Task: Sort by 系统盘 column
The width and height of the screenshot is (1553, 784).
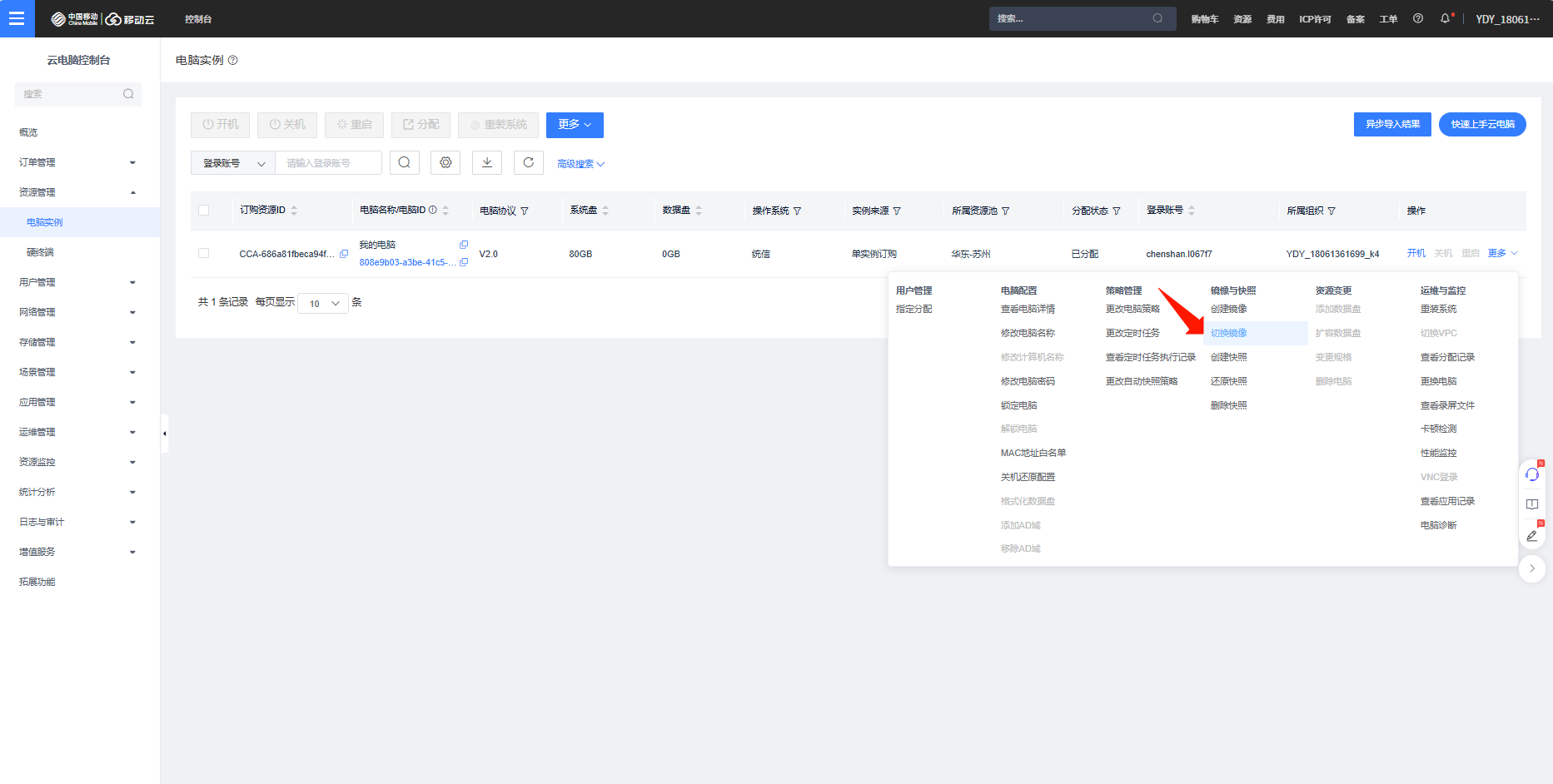Action: (x=605, y=211)
